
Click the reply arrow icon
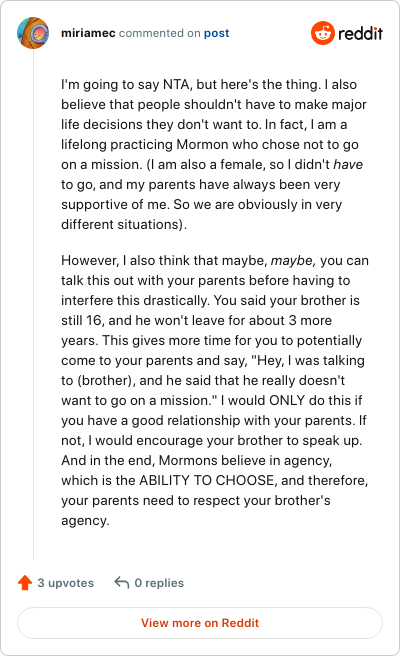[x=122, y=582]
